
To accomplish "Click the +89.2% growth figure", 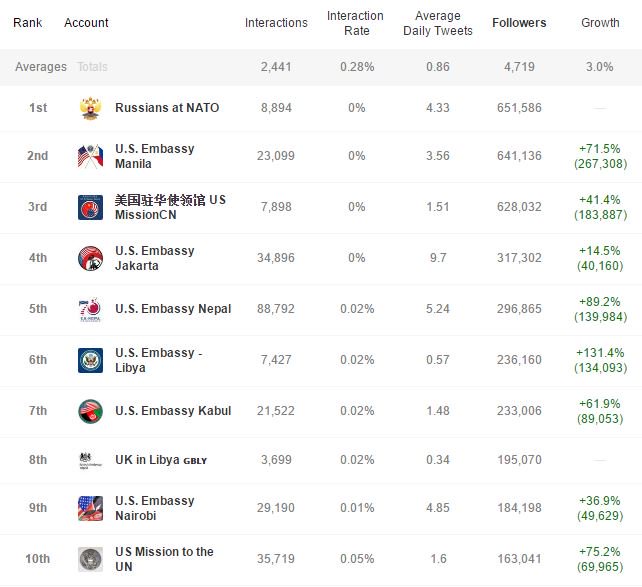I will coord(600,302).
